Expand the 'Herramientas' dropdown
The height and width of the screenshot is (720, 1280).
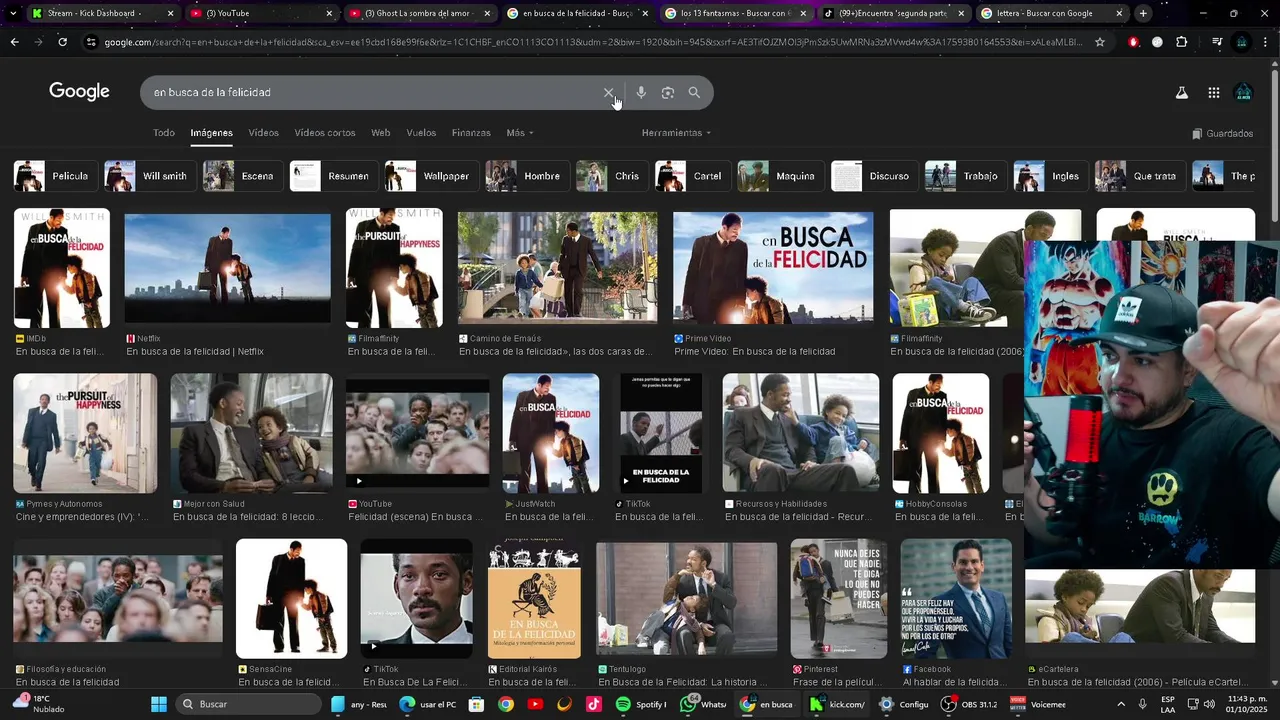(x=677, y=133)
